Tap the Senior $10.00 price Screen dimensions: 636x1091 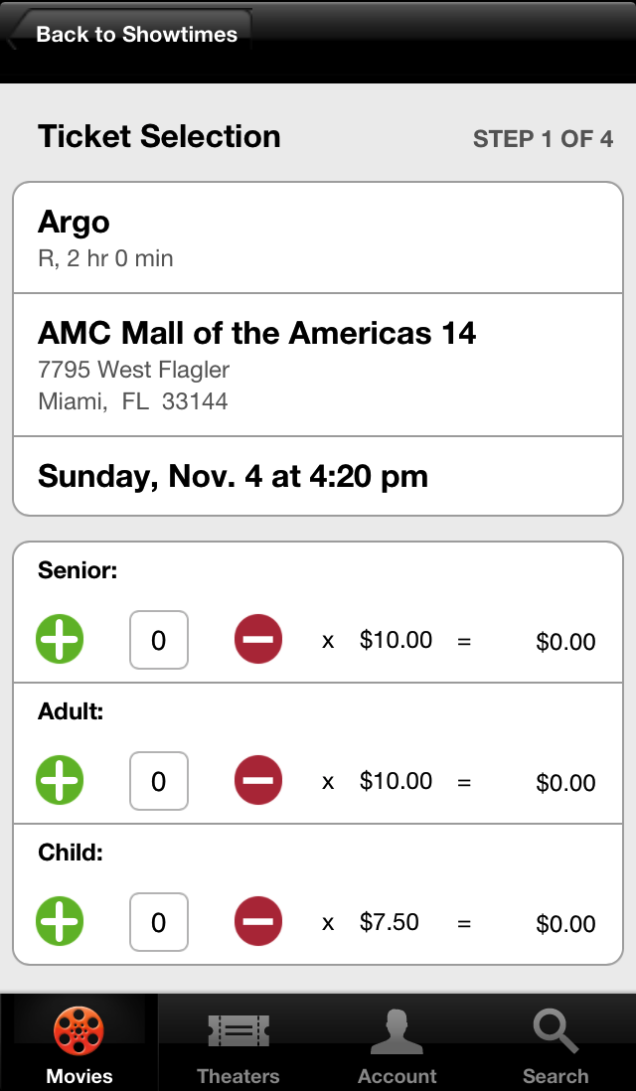click(396, 639)
